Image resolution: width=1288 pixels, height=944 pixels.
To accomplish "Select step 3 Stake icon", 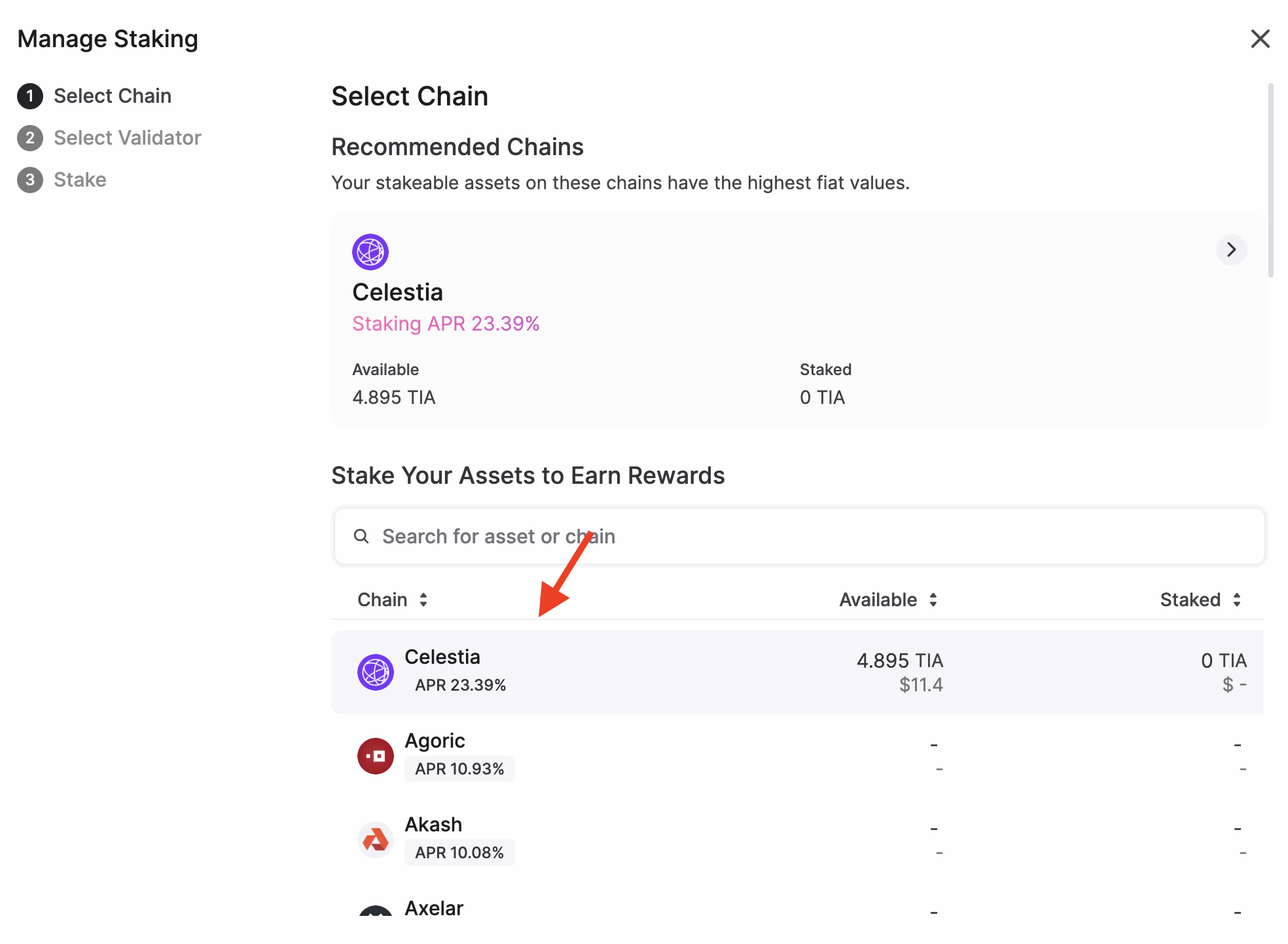I will (29, 179).
